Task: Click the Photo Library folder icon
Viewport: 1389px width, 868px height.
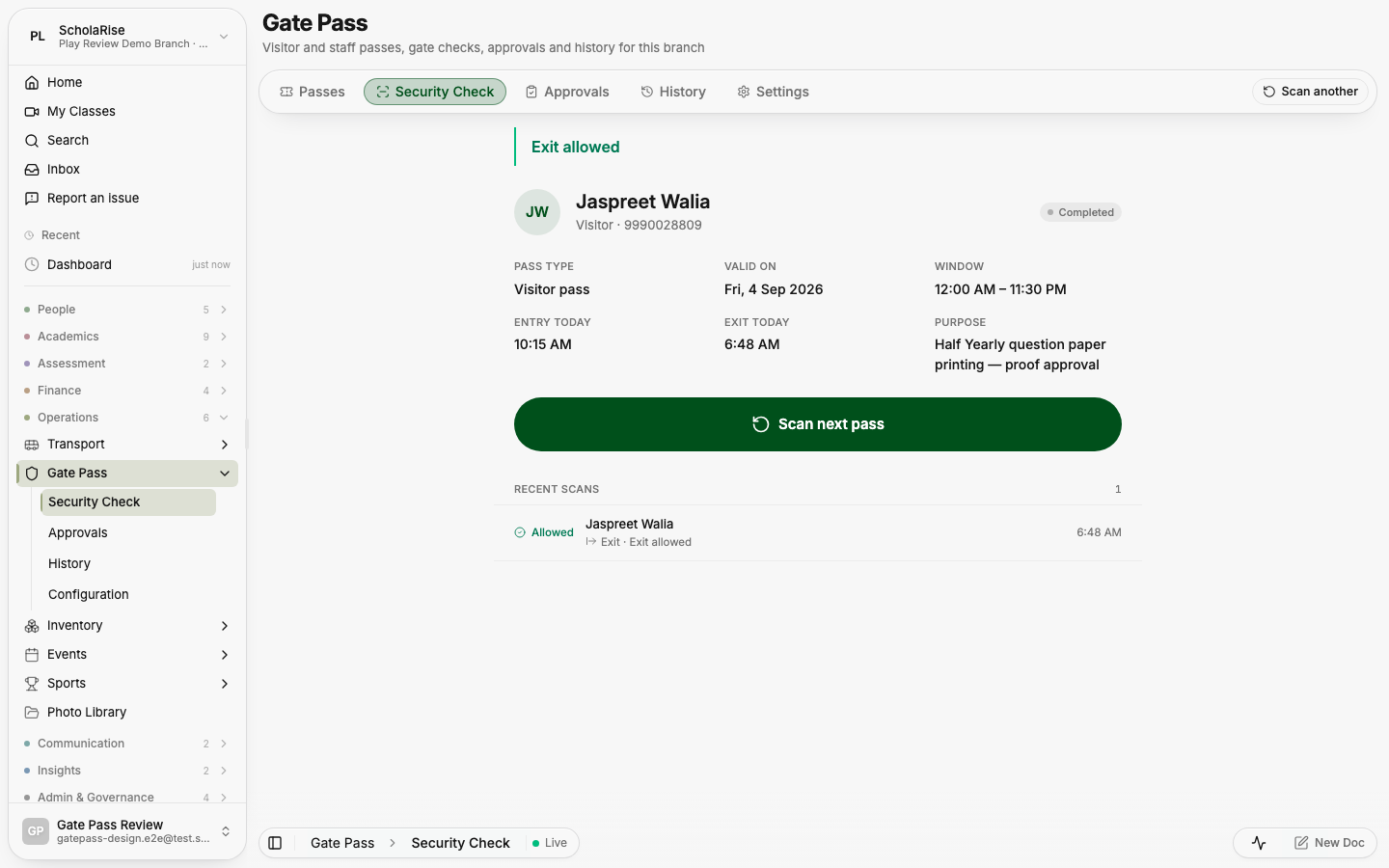Action: pos(32,713)
